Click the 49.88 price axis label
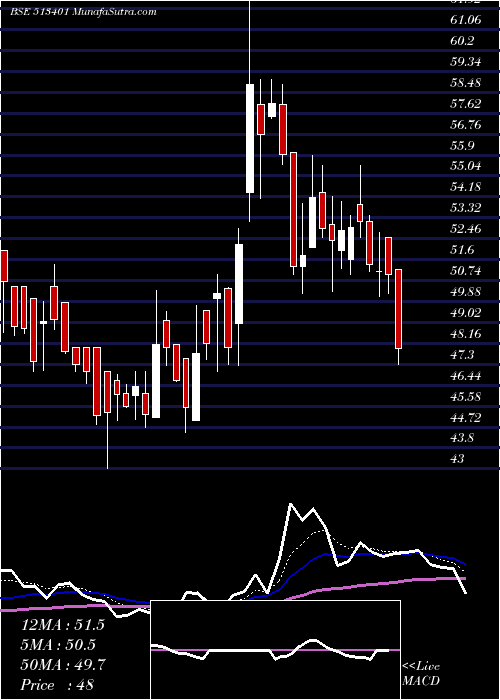 pos(466,292)
